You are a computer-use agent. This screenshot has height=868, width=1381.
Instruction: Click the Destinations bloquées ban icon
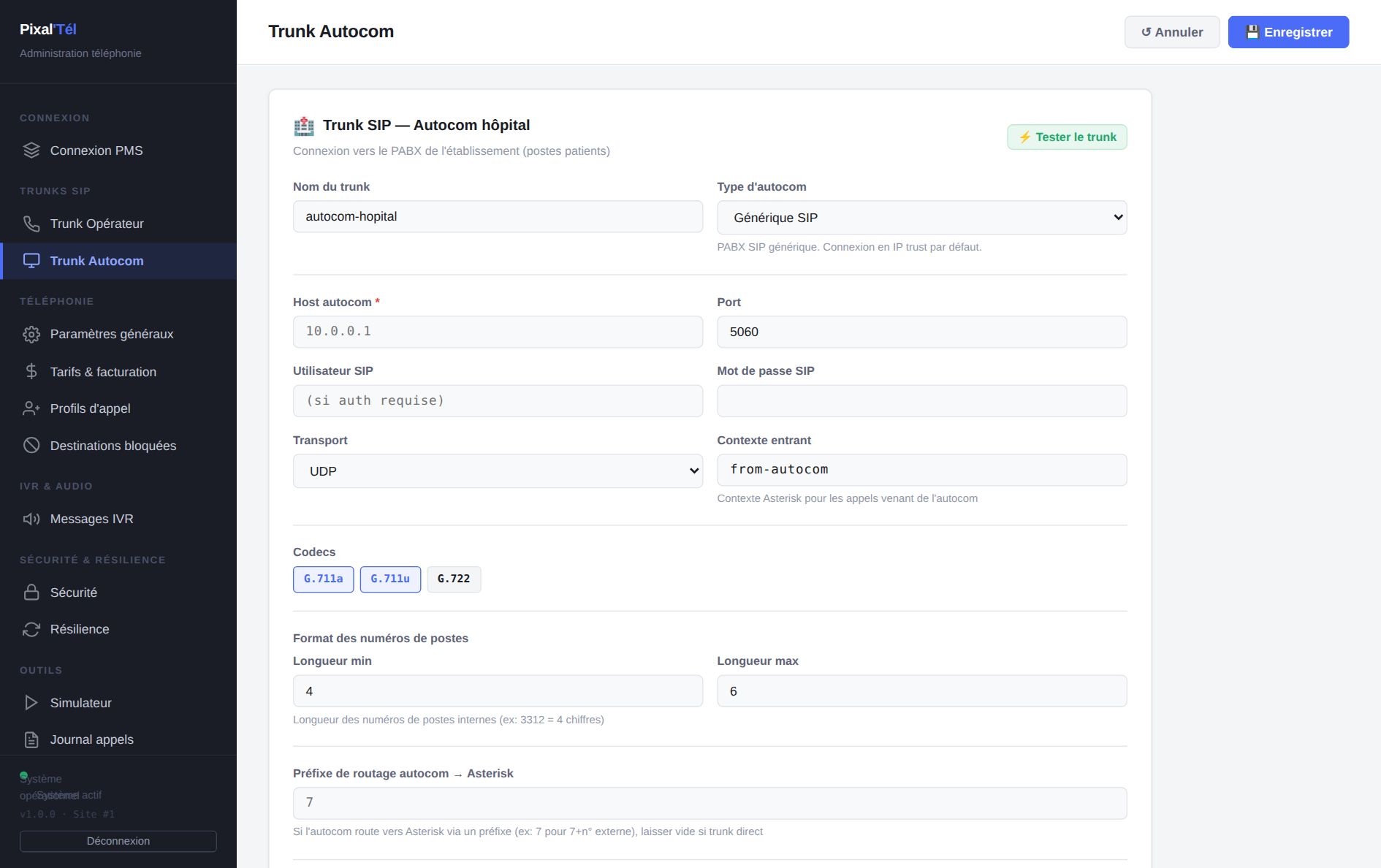[31, 445]
